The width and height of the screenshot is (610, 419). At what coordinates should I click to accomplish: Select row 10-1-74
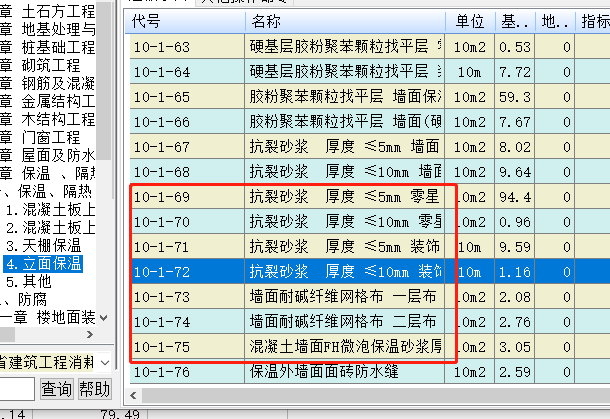[x=370, y=322]
